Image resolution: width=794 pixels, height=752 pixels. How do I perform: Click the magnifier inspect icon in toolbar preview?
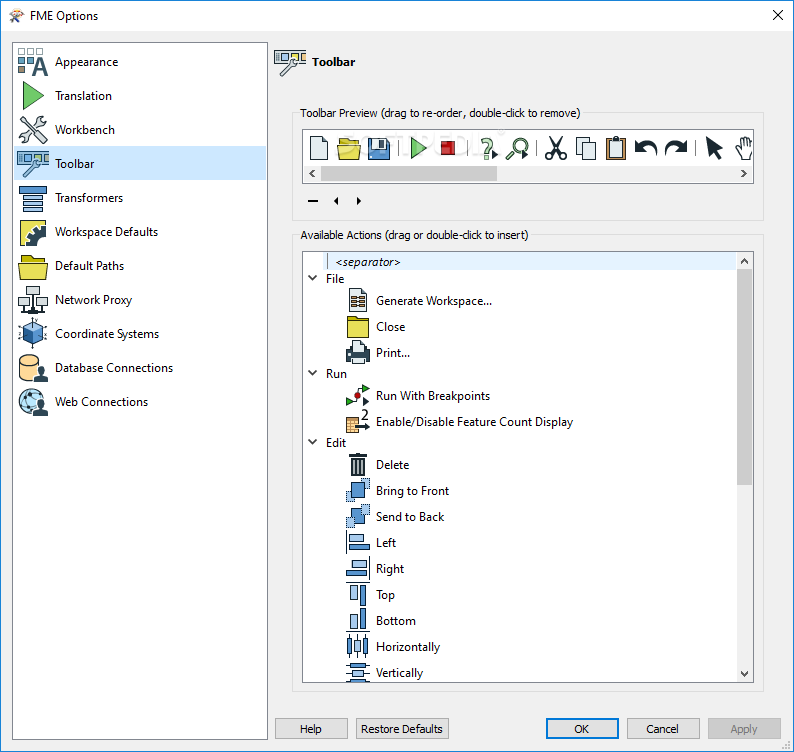click(518, 148)
